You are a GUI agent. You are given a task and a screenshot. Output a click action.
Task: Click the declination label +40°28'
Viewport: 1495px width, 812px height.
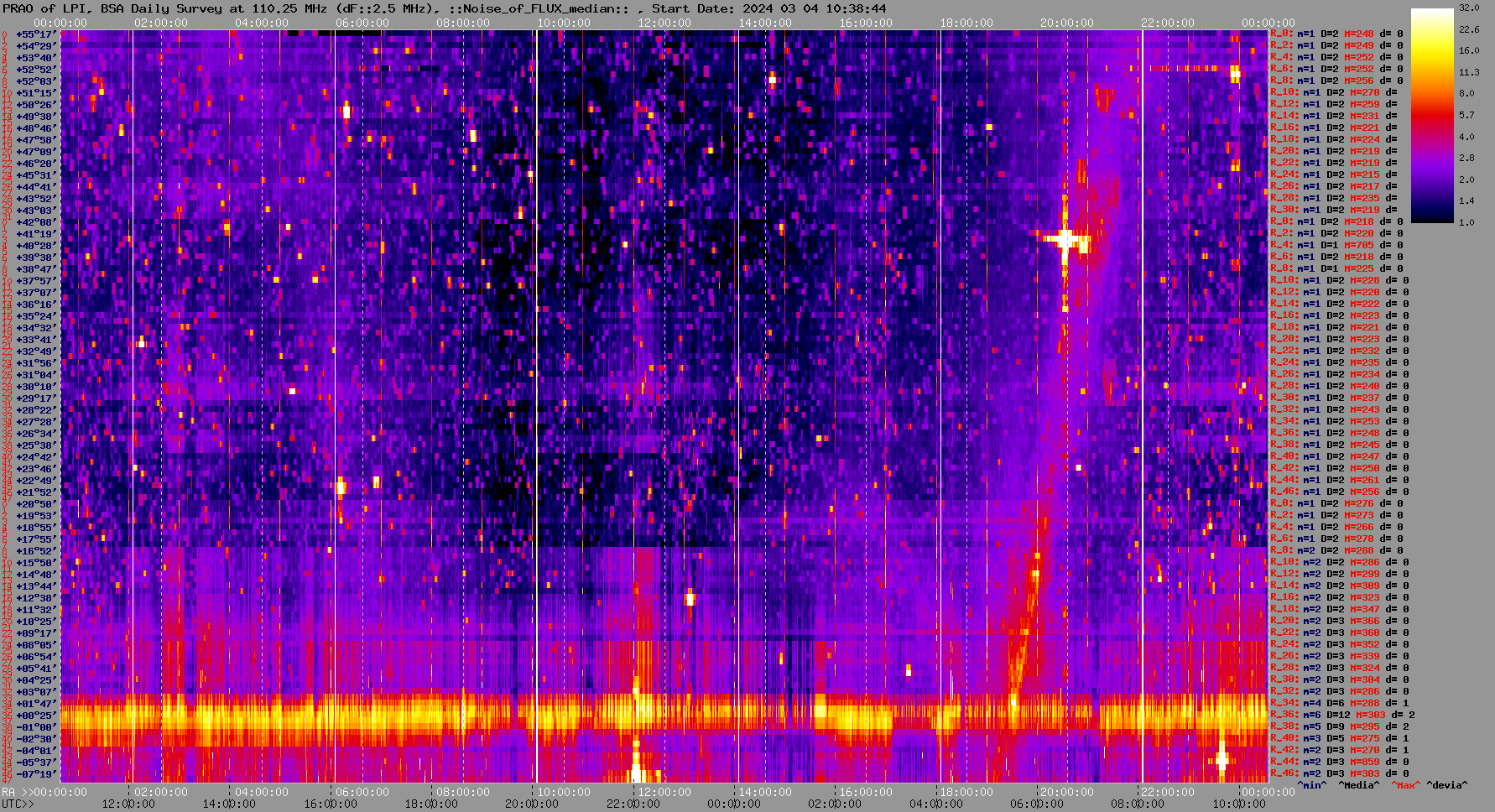36,246
